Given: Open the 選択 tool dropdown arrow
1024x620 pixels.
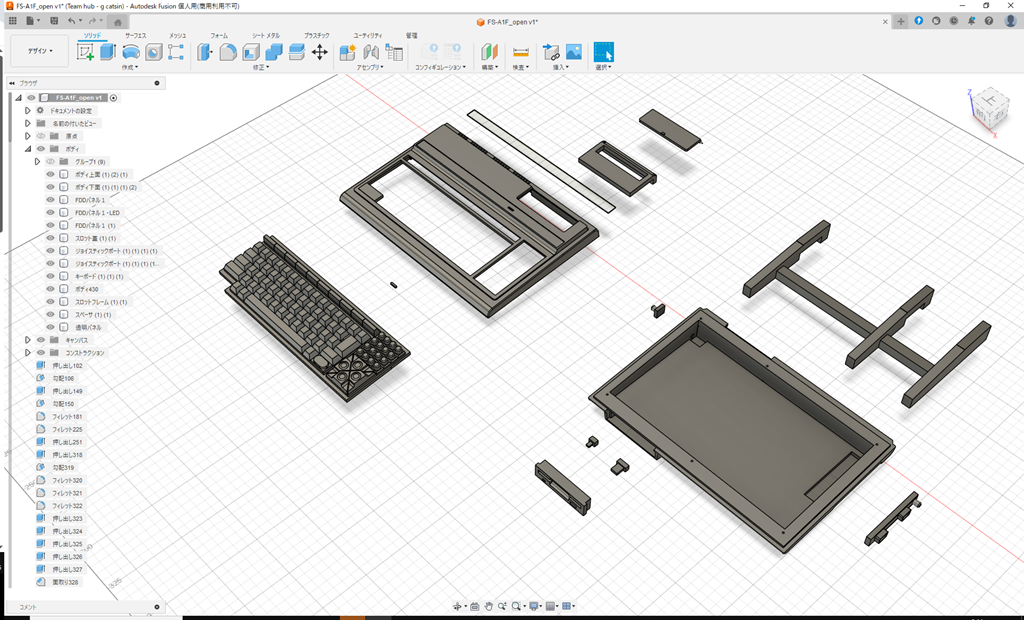Looking at the screenshot, I should click(x=610, y=69).
